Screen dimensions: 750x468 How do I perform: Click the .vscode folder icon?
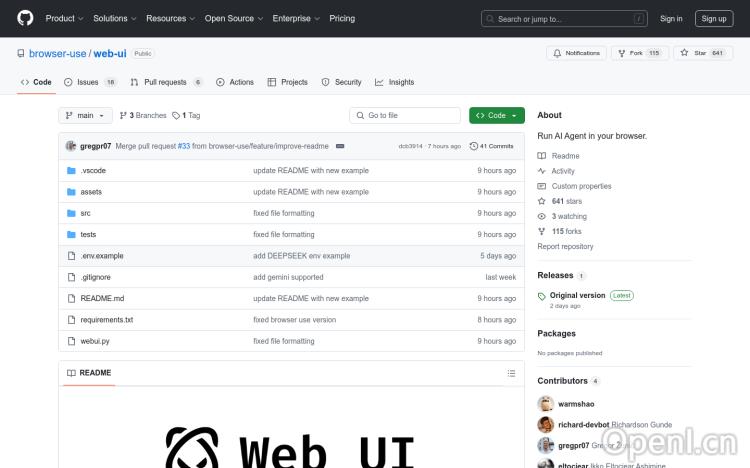click(71, 171)
